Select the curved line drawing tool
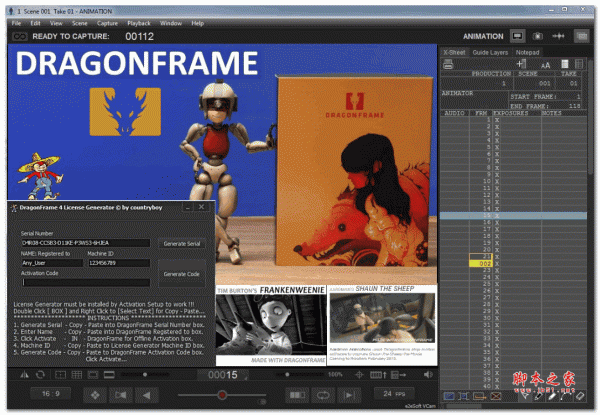600x415 pixels. coord(565,396)
